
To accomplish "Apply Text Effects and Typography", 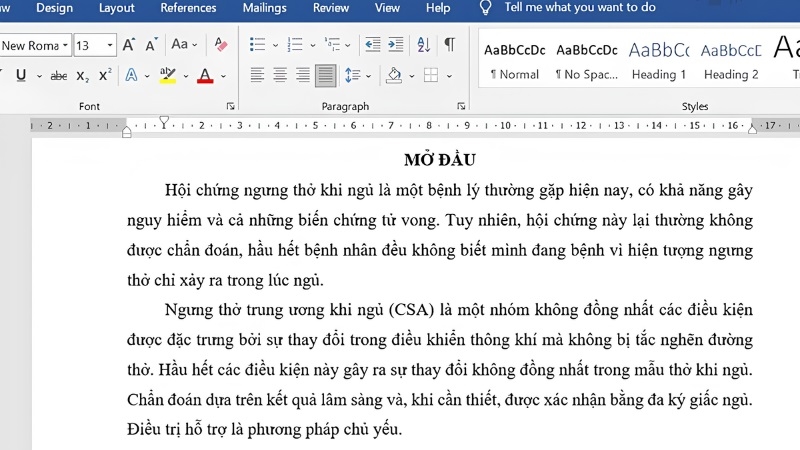I will 132,76.
